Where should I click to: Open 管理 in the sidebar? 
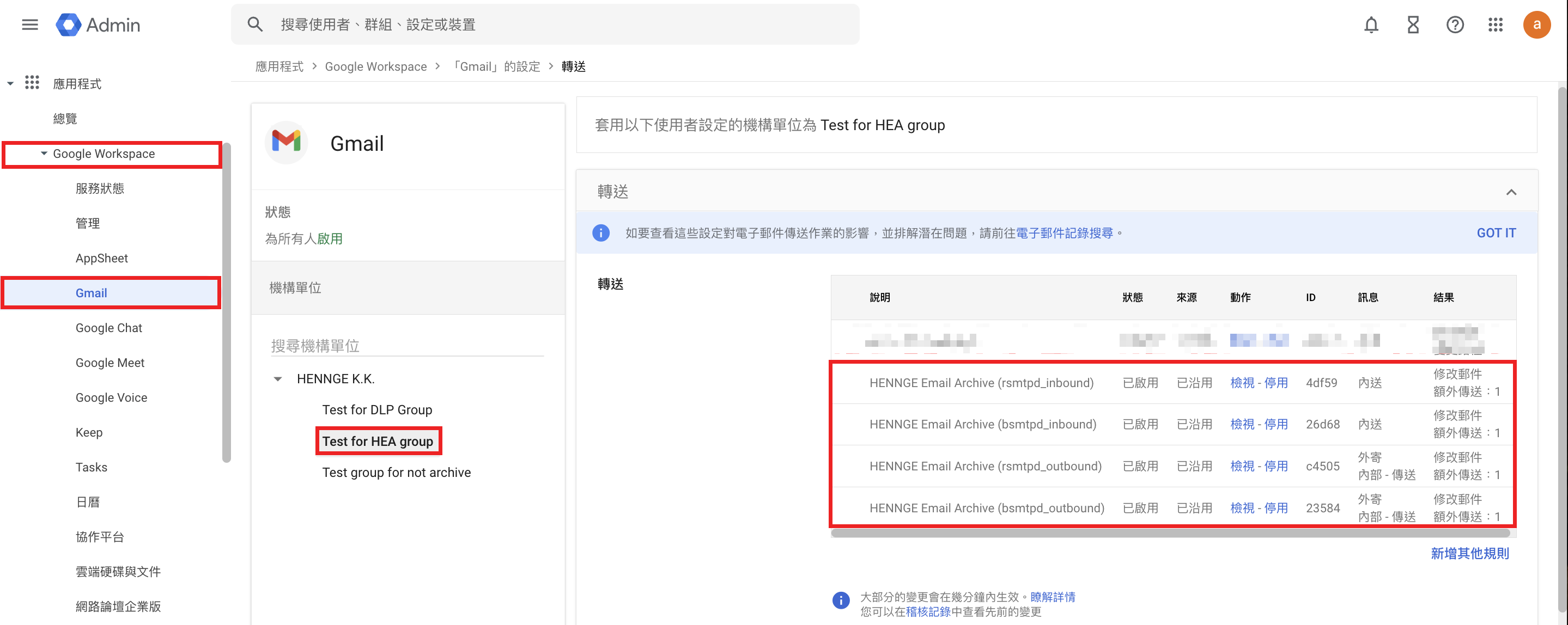click(88, 223)
